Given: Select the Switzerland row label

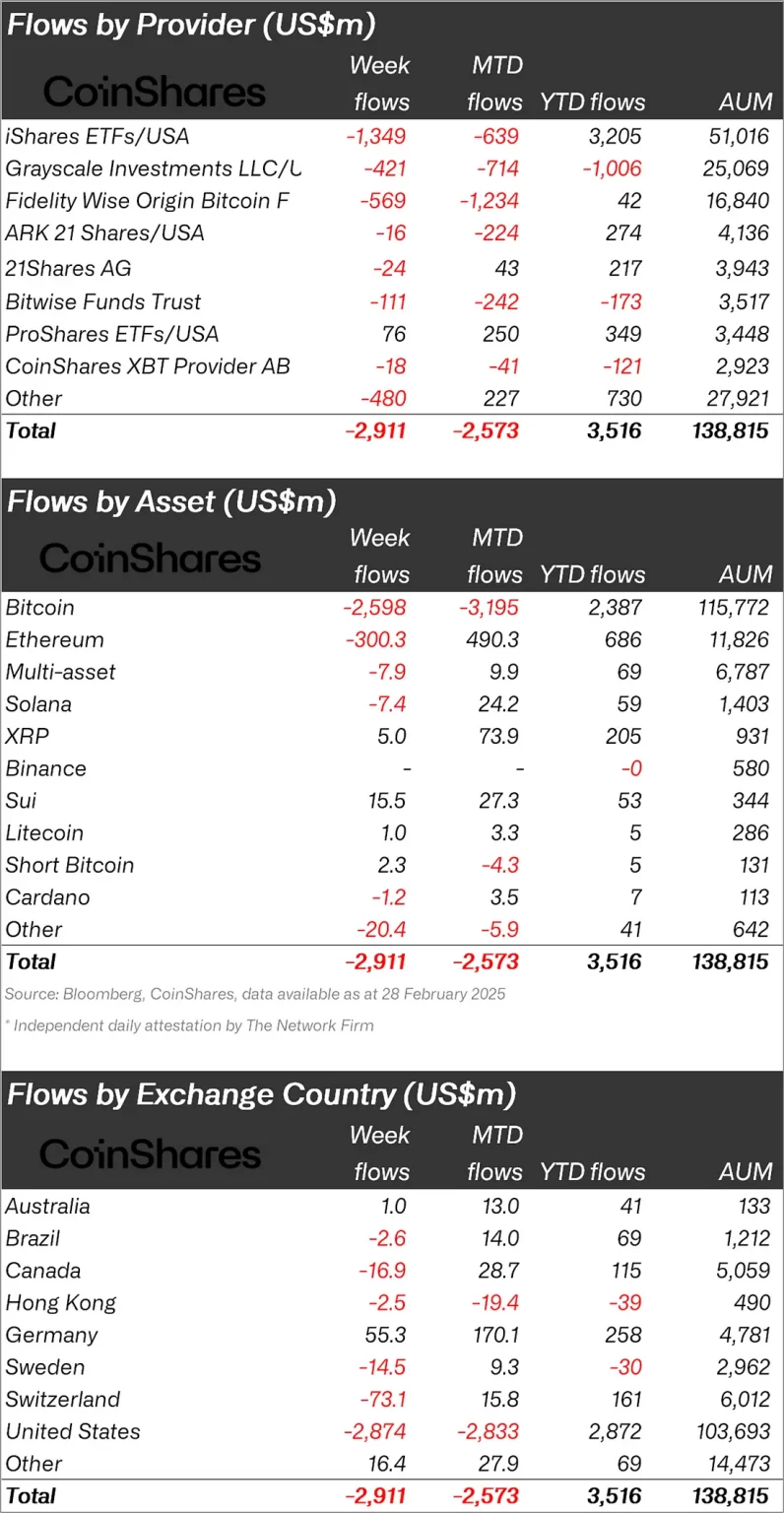Looking at the screenshot, I should pyautogui.click(x=63, y=1399).
